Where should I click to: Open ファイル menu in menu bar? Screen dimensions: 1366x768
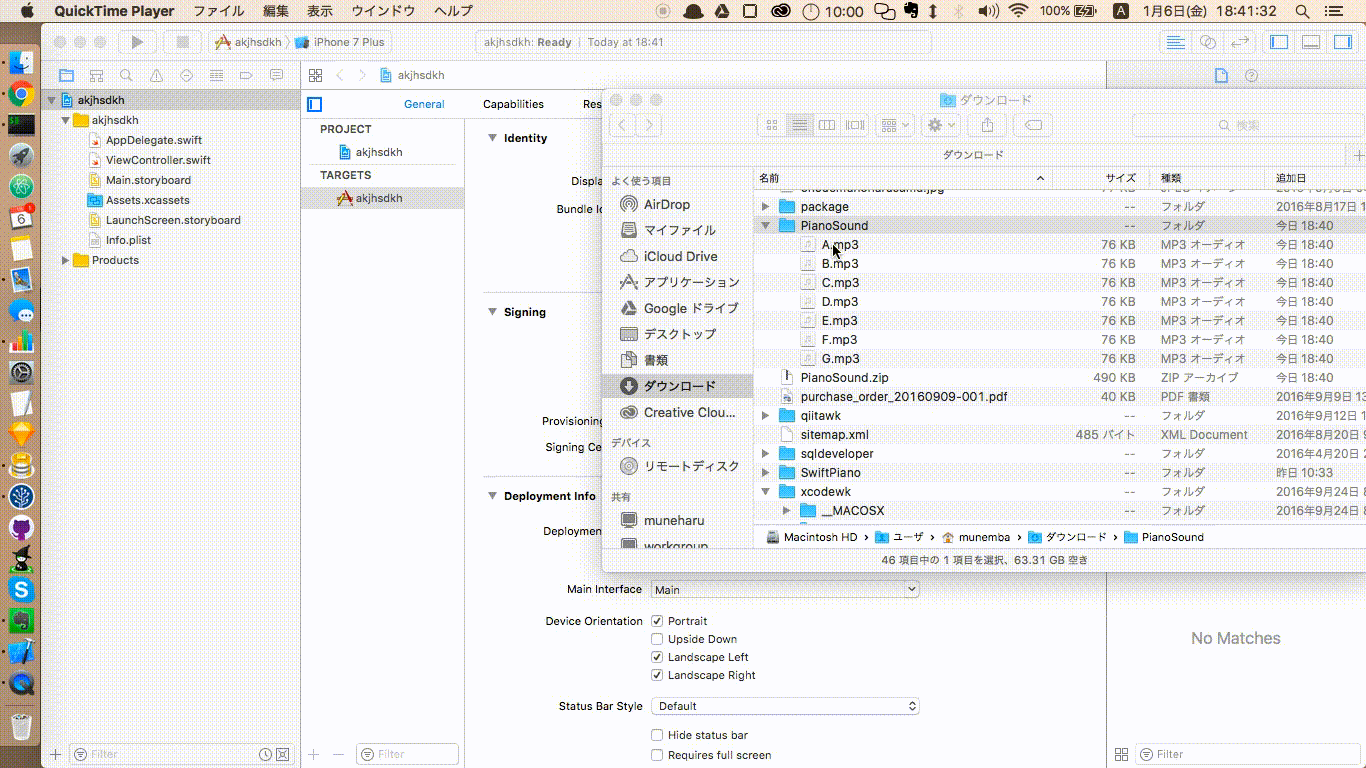coord(218,11)
